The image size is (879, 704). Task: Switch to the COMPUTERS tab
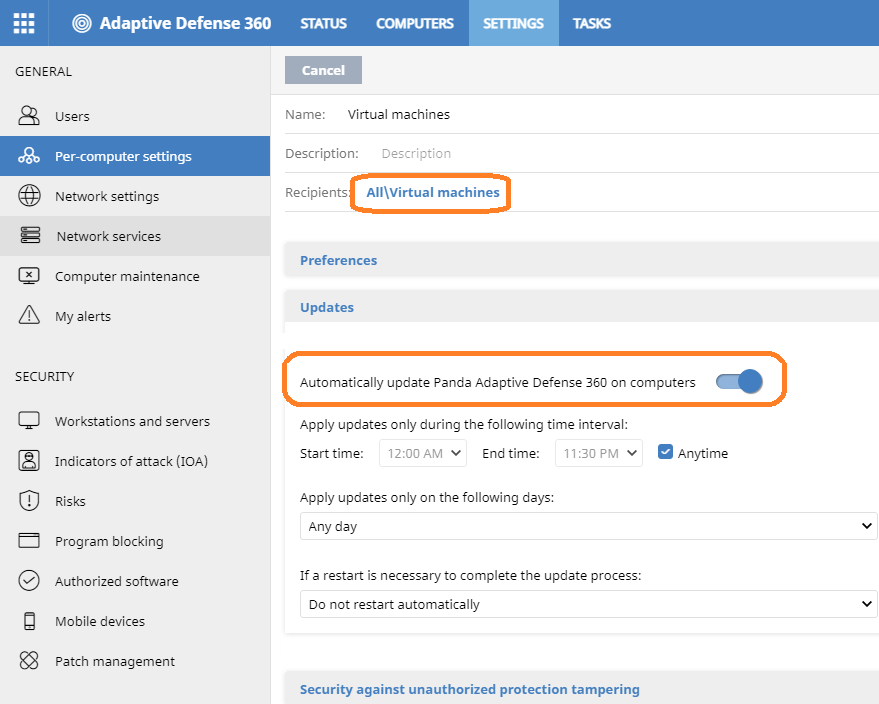pos(414,23)
